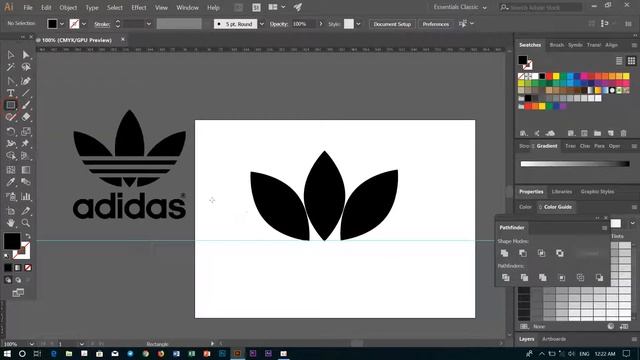The width and height of the screenshot is (640, 360).
Task: Click the Trim pathfinder icon
Action: [x=524, y=278]
